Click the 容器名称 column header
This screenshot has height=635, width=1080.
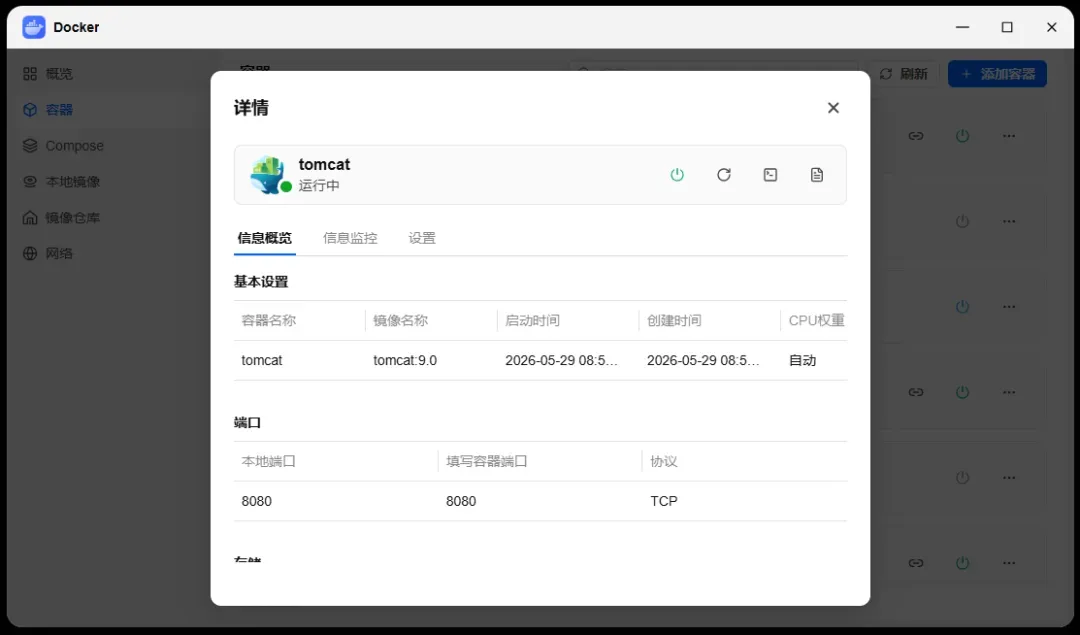click(269, 320)
